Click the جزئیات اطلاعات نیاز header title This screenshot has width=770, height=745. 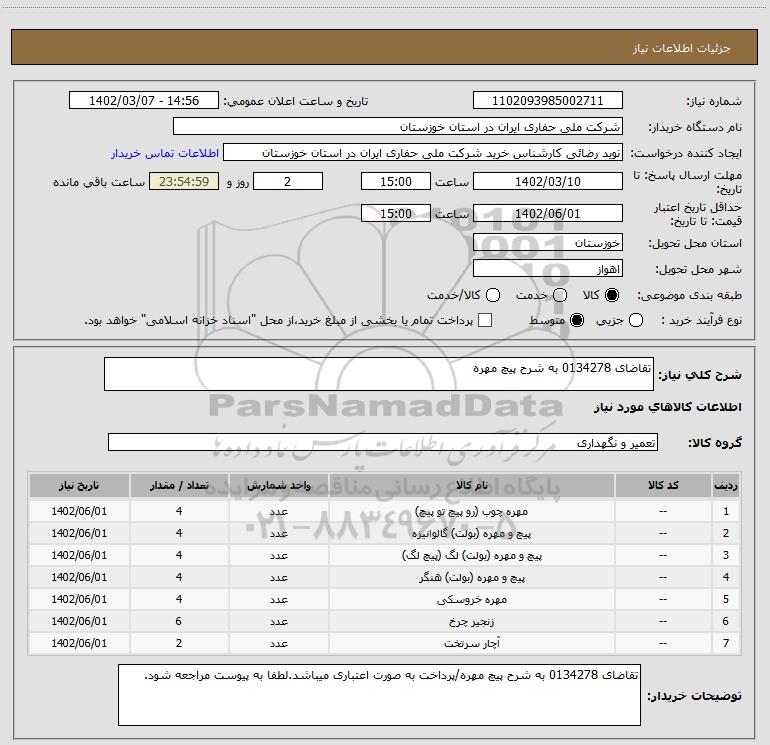682,48
